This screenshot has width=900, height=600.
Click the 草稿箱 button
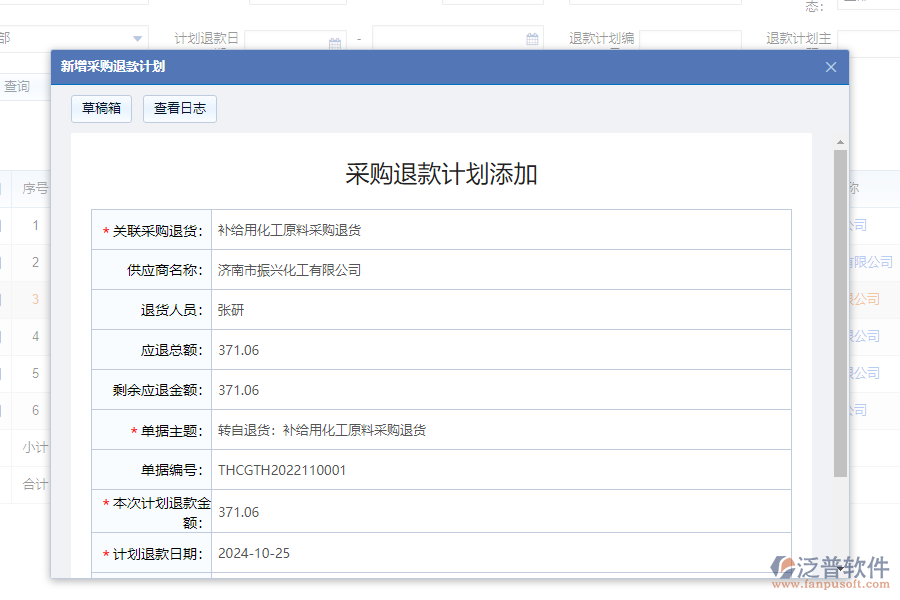click(x=100, y=108)
